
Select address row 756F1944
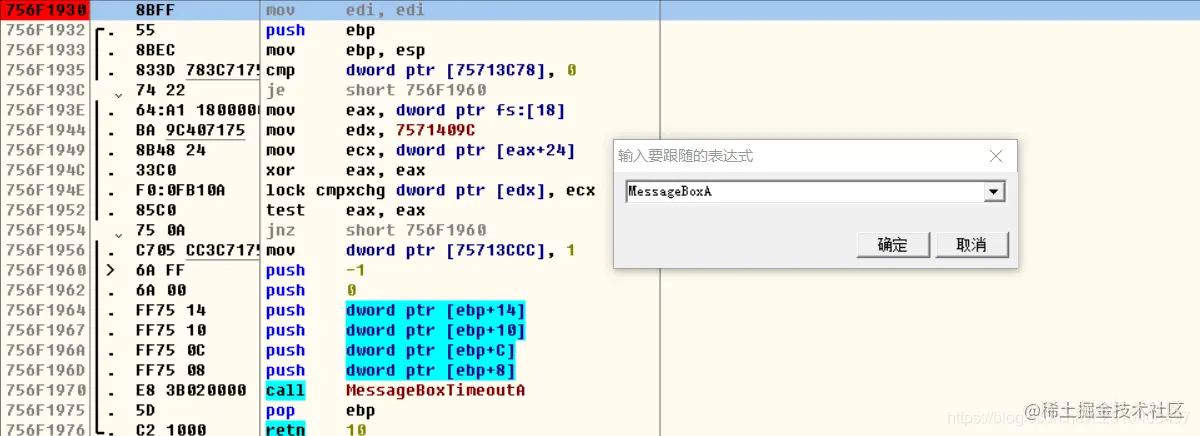pyautogui.click(x=45, y=130)
